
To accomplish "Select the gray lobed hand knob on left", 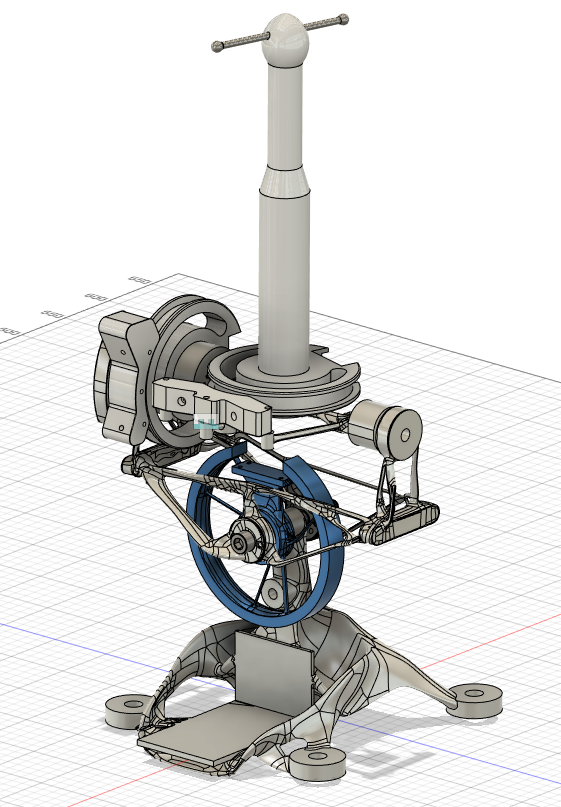I will [125, 377].
